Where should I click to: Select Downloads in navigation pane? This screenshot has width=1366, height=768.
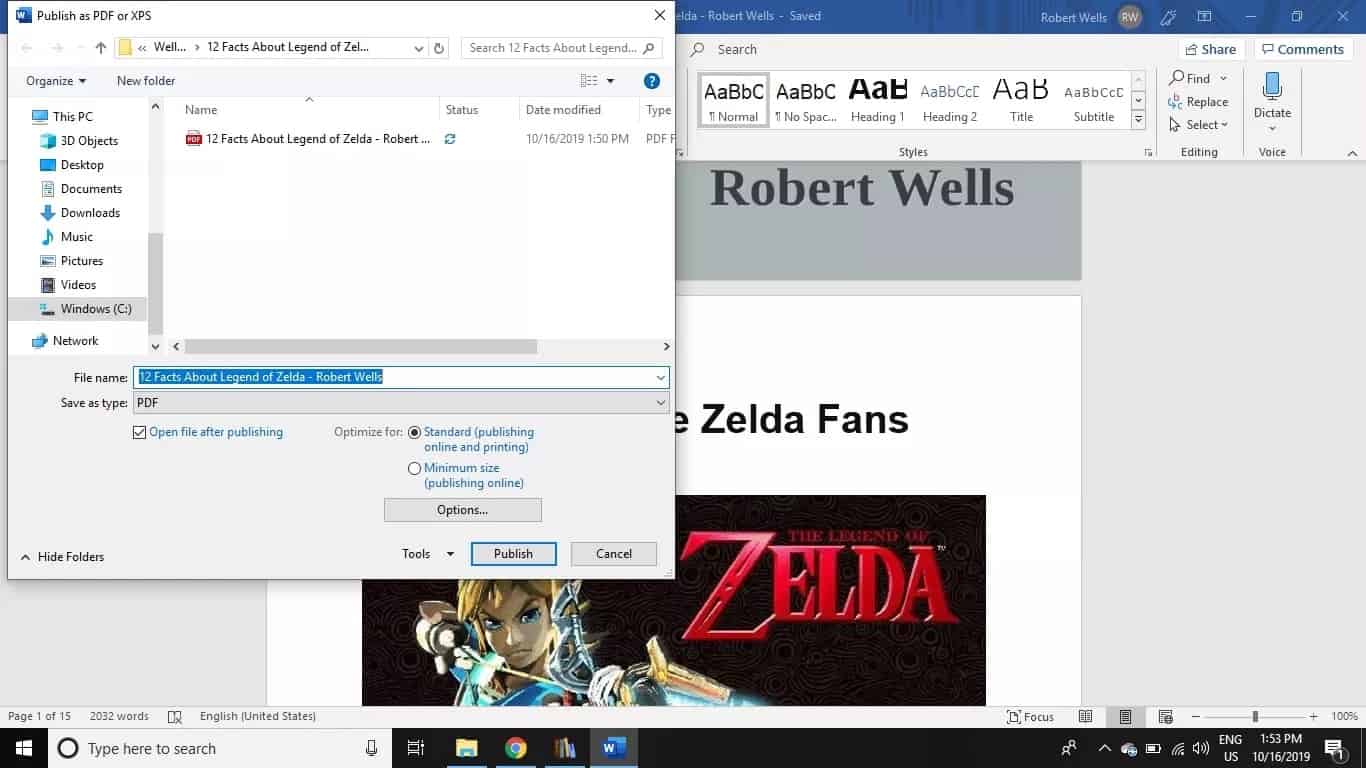(x=90, y=213)
